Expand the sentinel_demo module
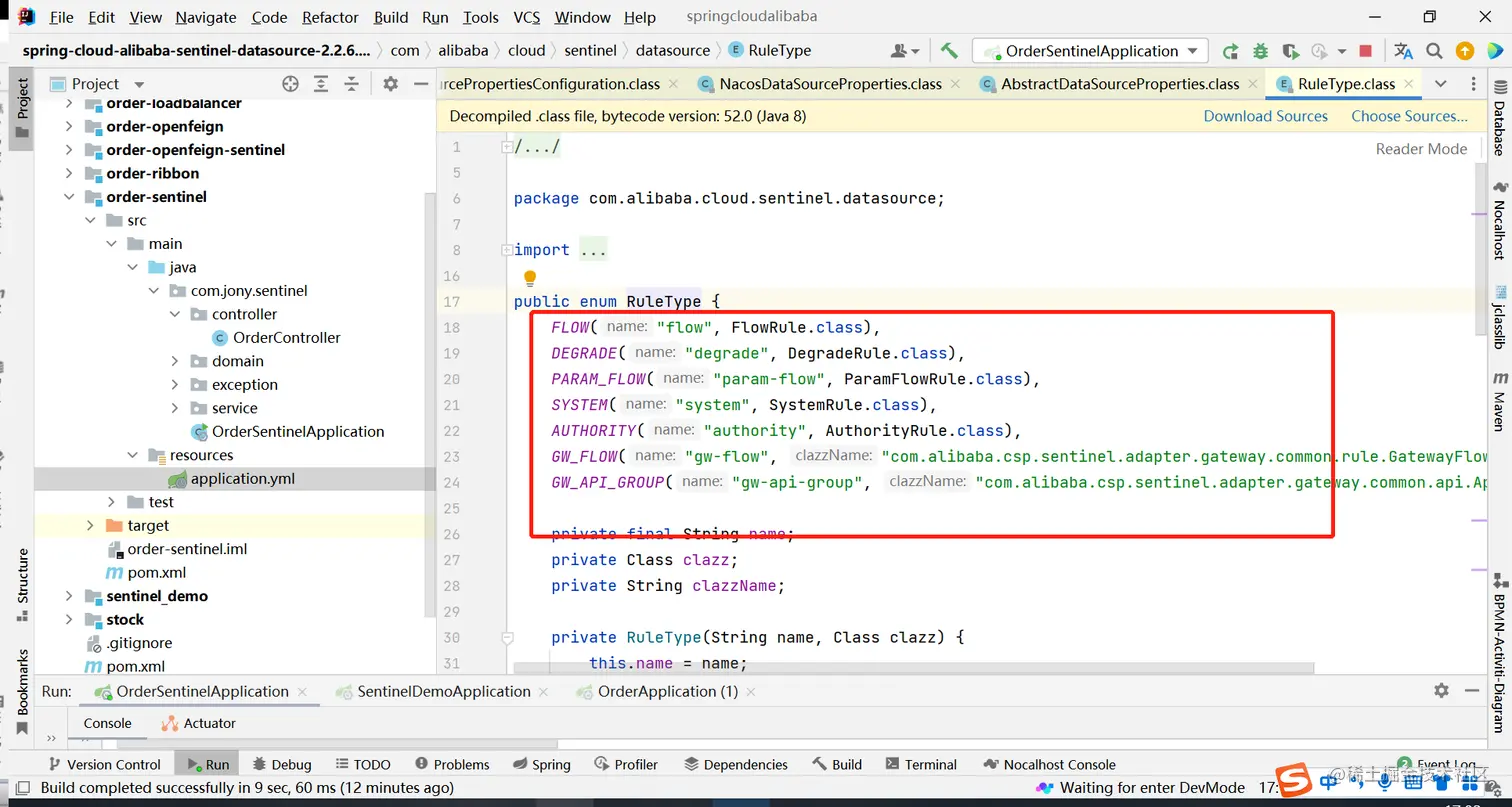 [68, 596]
